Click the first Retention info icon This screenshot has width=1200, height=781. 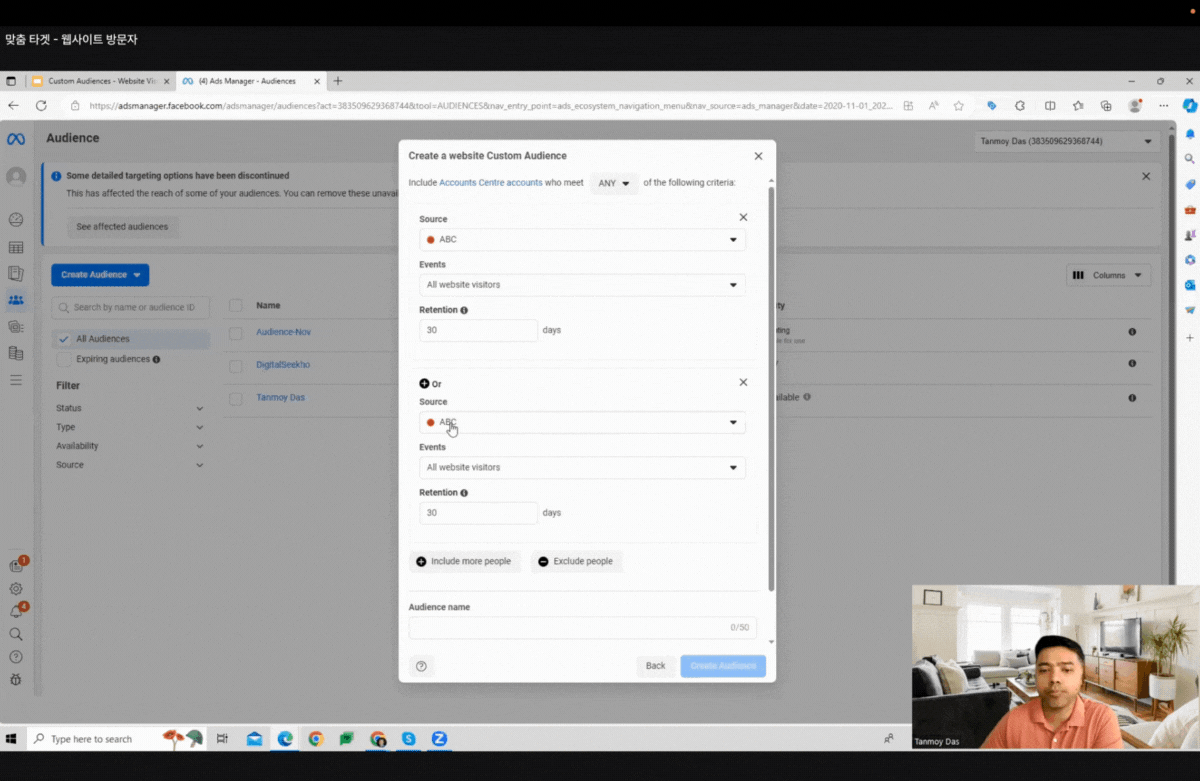pos(464,310)
